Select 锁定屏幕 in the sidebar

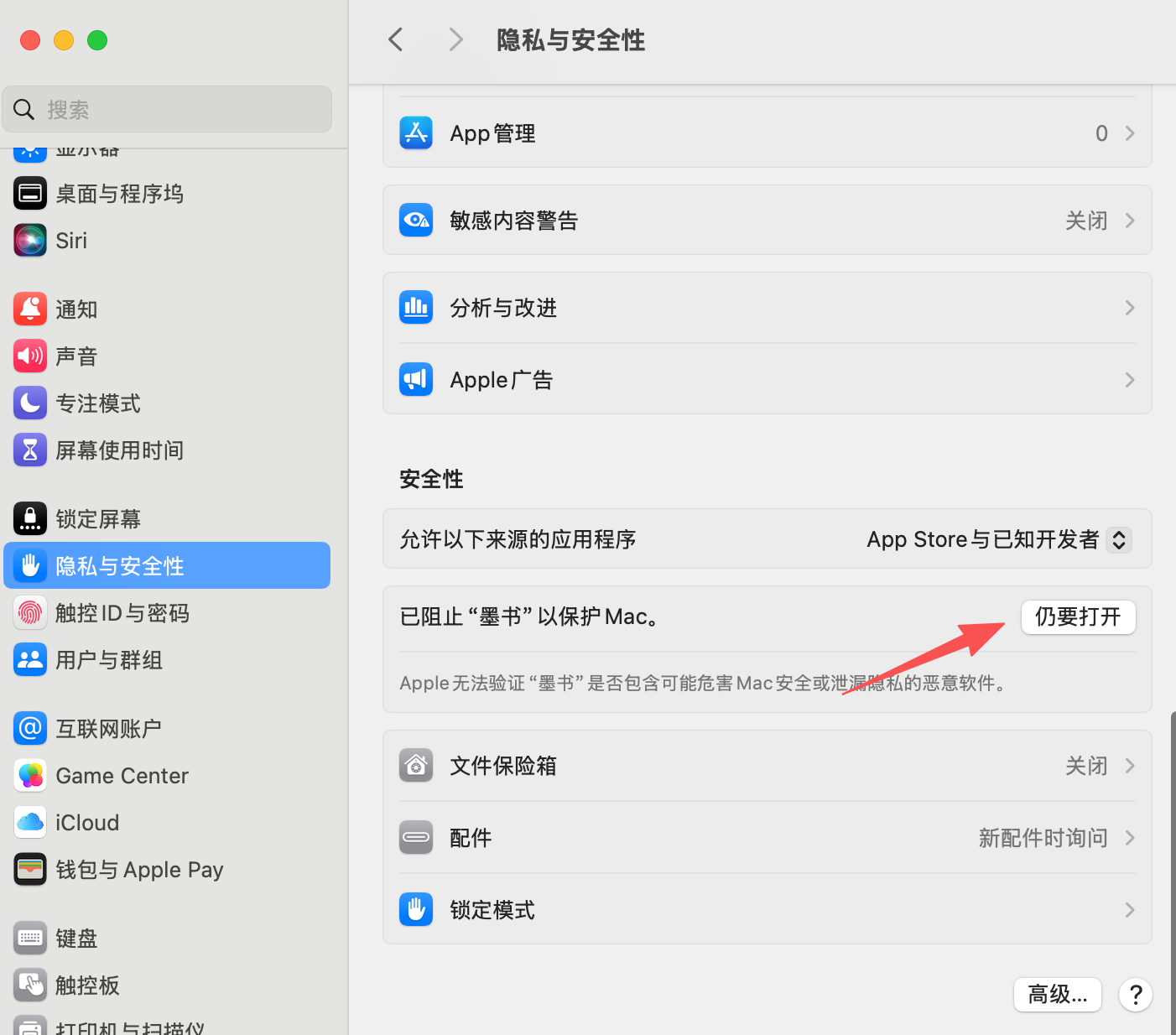point(167,519)
